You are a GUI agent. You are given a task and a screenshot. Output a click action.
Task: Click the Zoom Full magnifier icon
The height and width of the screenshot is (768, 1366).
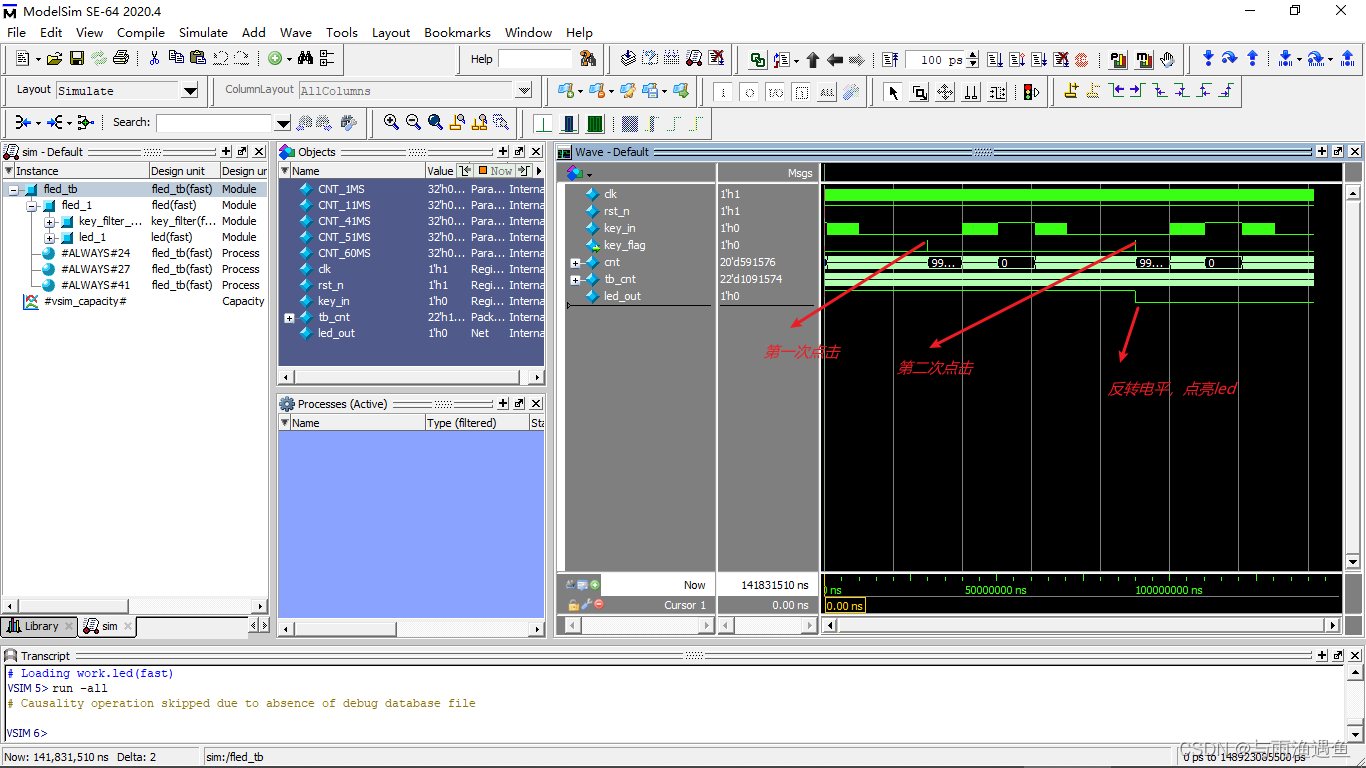coord(435,122)
